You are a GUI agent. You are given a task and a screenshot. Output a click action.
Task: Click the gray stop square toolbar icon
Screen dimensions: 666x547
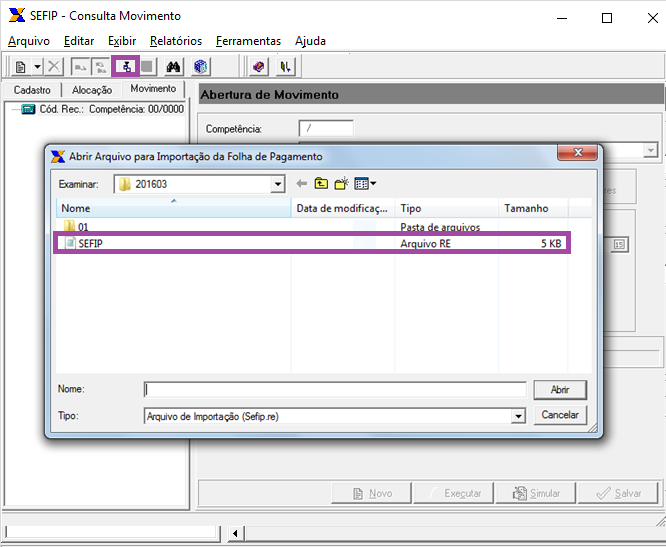147,67
